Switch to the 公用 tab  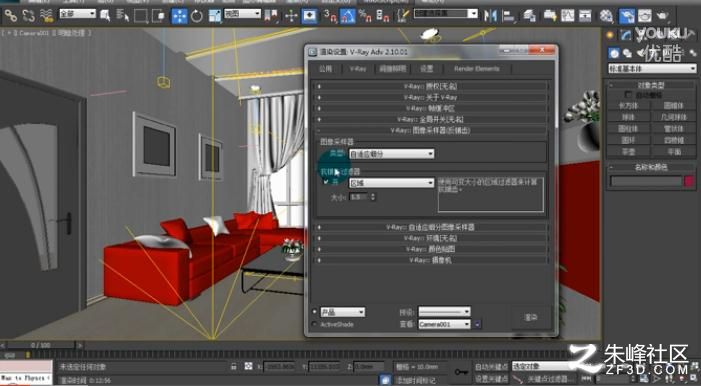click(x=325, y=69)
